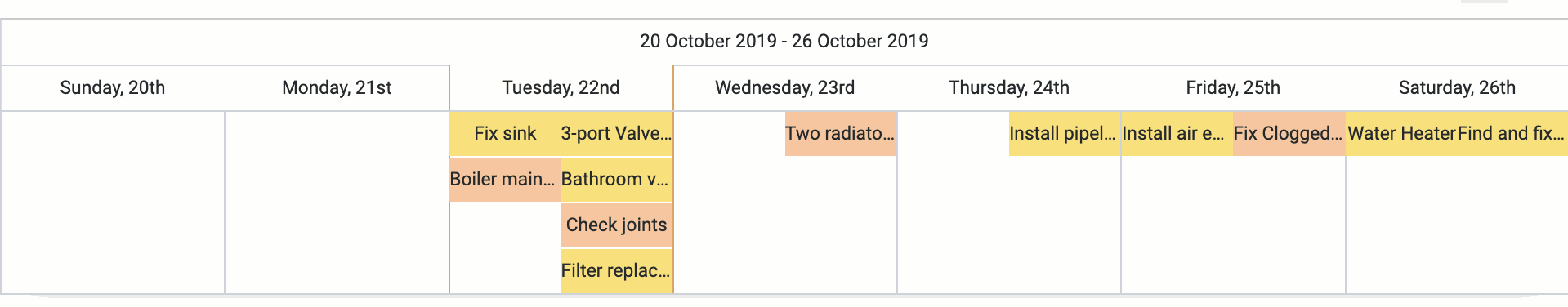The image size is (1568, 307).
Task: Select the Find and fix event
Action: click(1512, 134)
